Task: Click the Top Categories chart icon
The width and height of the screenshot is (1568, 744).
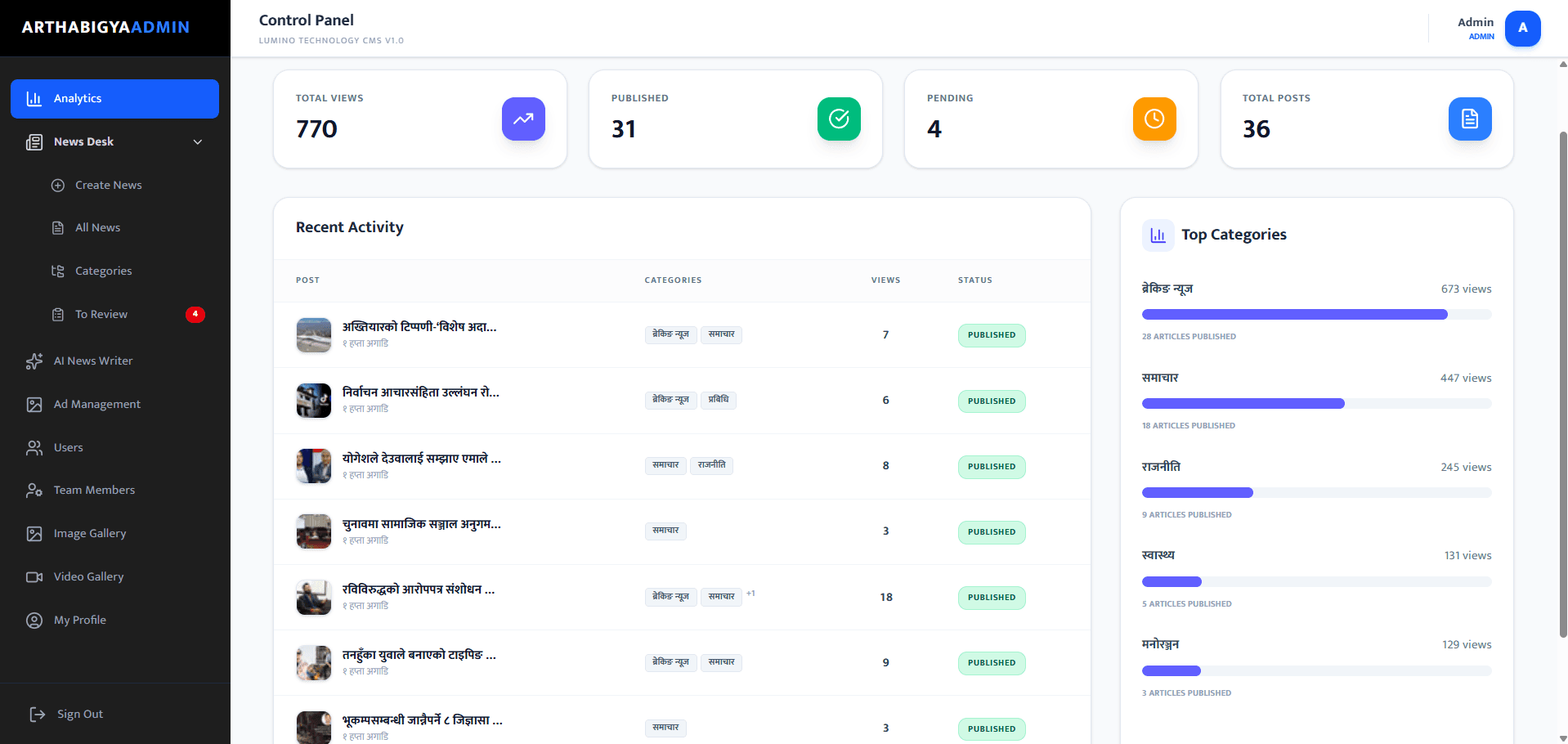Action: pos(1158,235)
